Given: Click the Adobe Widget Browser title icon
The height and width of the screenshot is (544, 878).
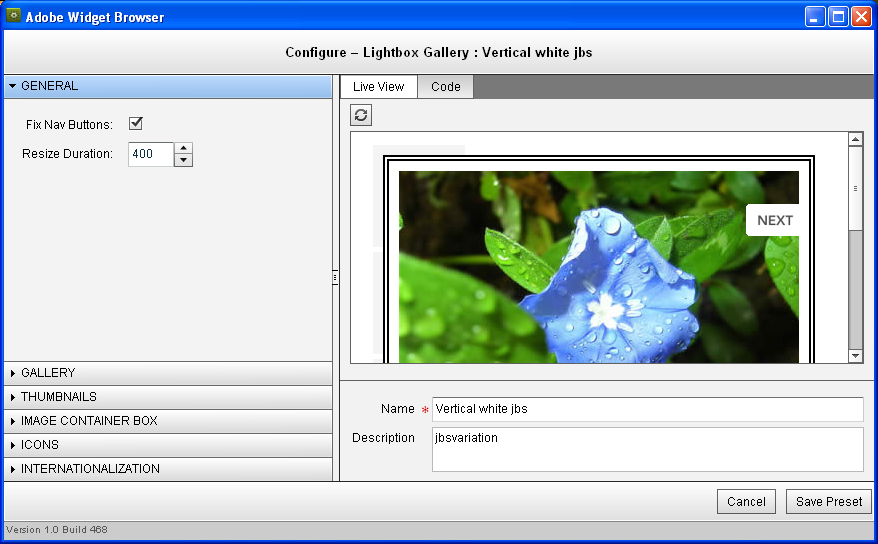Looking at the screenshot, I should [x=14, y=16].
